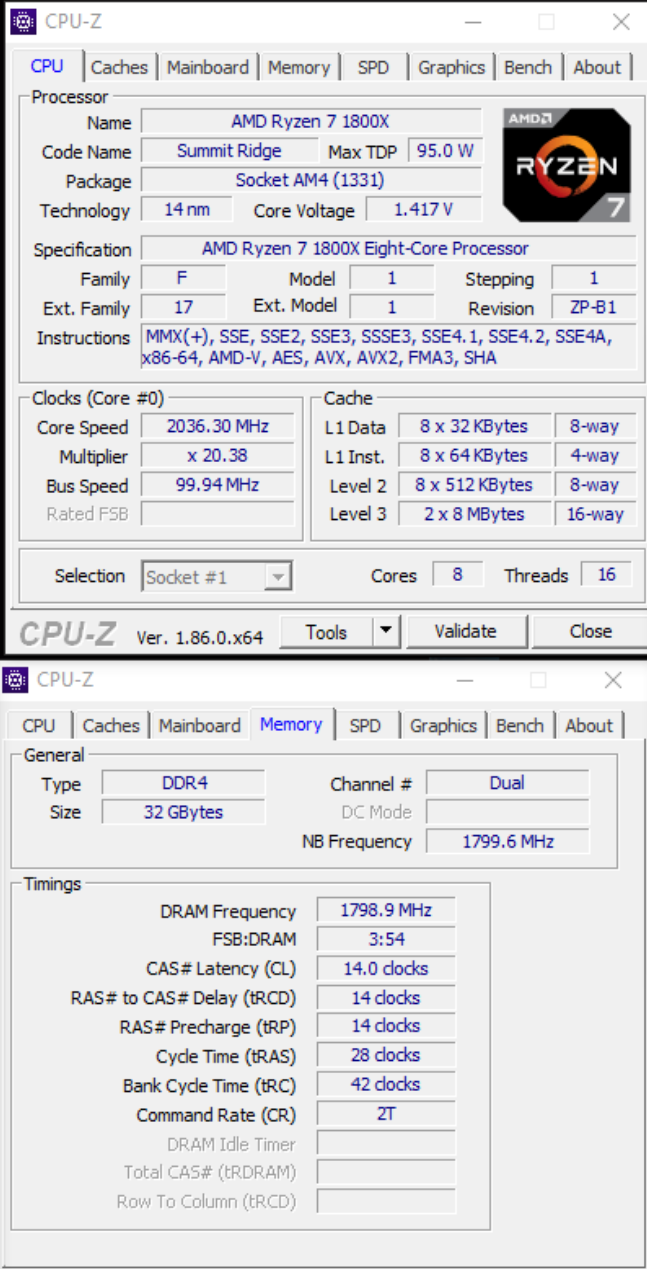Viewport: 647px width, 1269px height.
Task: Open Graphics tab in Memory window
Action: (443, 725)
